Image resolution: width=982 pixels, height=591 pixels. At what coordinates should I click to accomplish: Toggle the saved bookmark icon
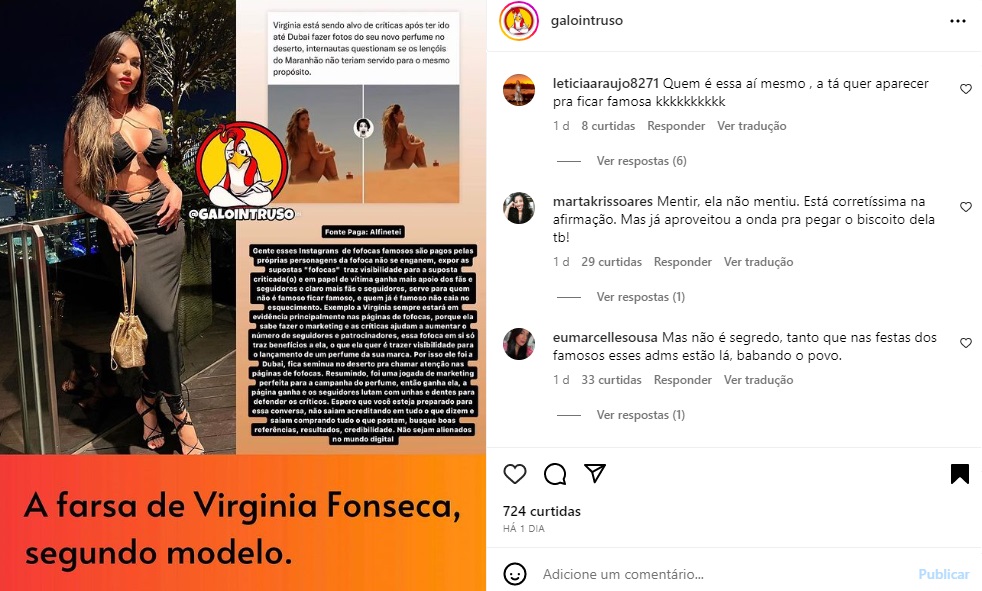coord(959,474)
